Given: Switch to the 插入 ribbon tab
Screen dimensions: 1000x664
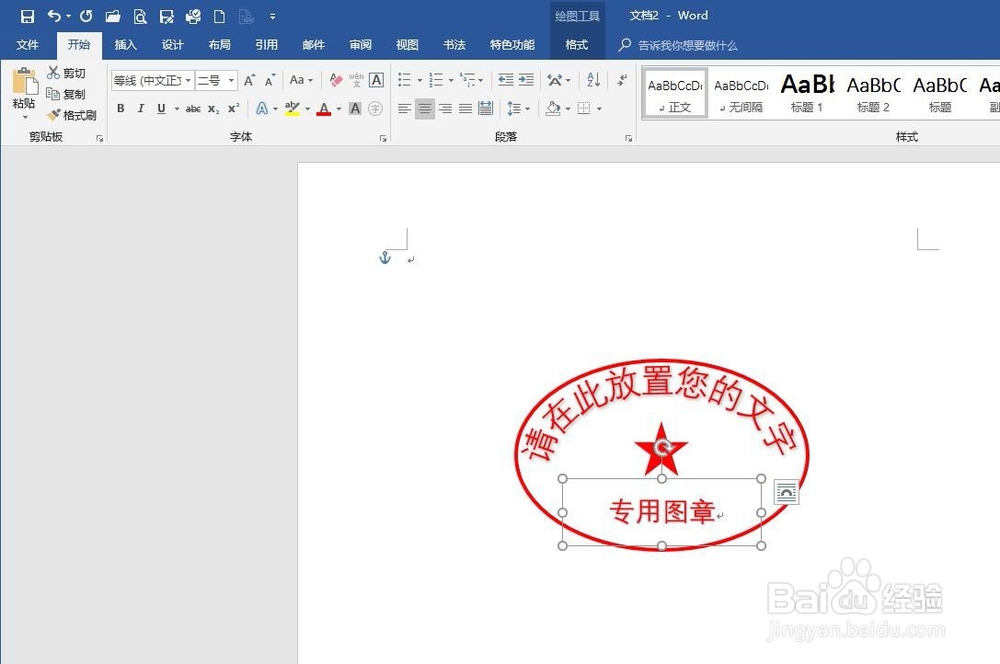Looking at the screenshot, I should pyautogui.click(x=125, y=44).
